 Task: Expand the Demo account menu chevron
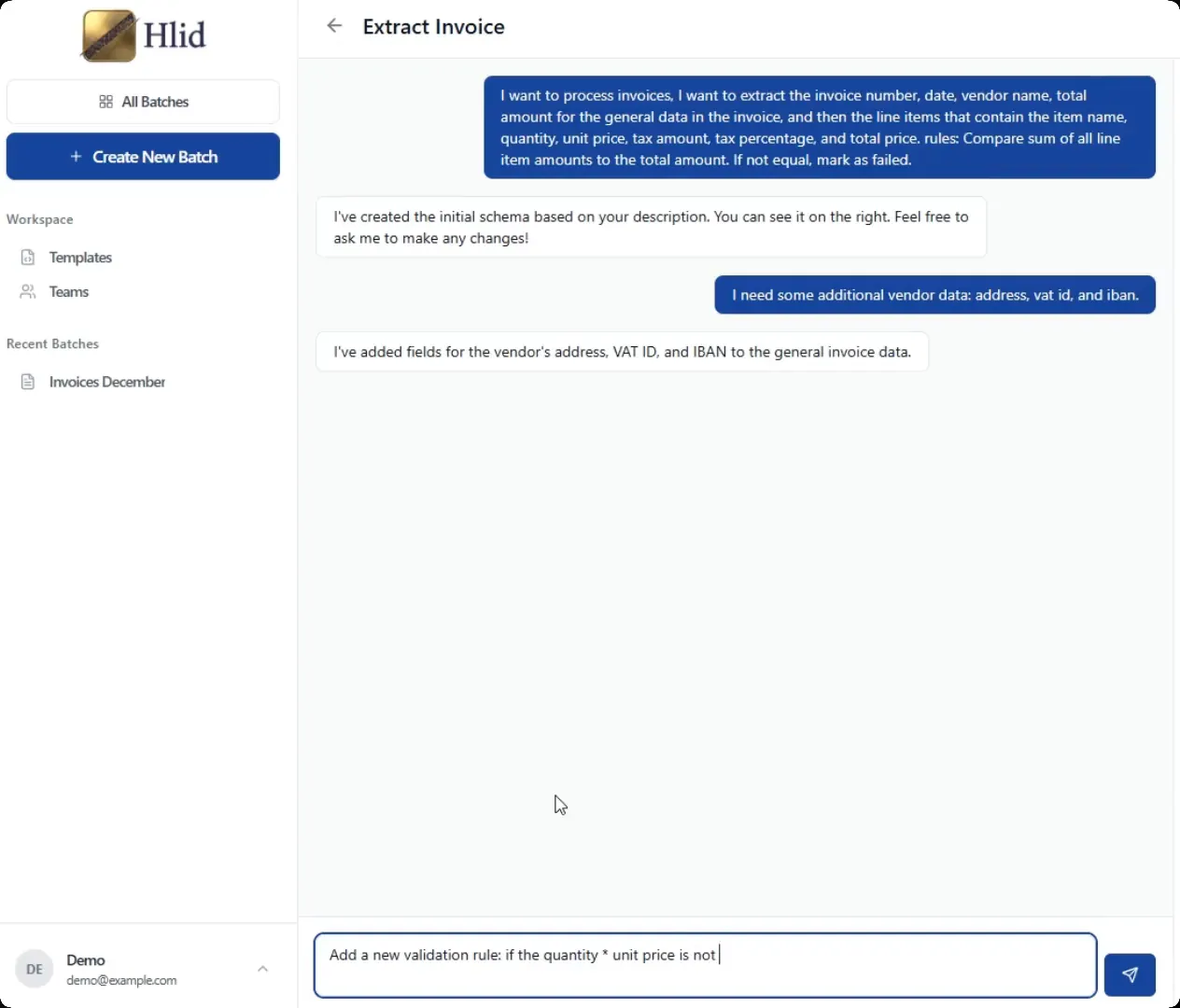tap(263, 969)
